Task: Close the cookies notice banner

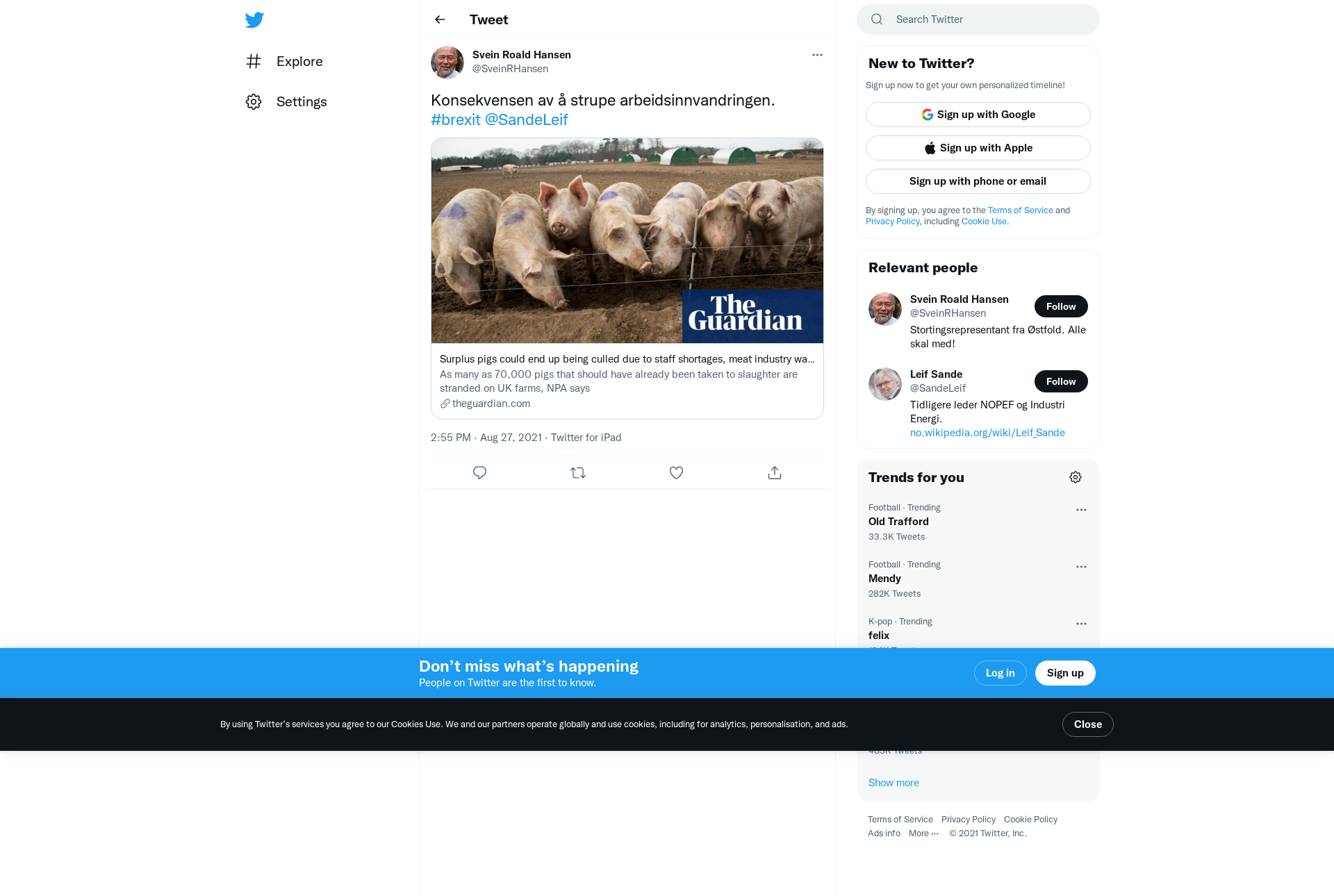Action: (1088, 724)
